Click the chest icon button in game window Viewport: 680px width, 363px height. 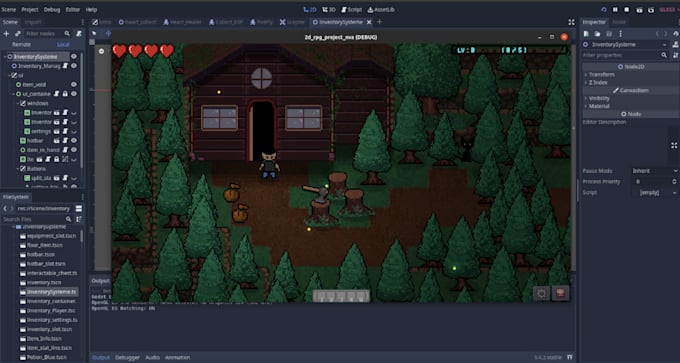[560, 294]
